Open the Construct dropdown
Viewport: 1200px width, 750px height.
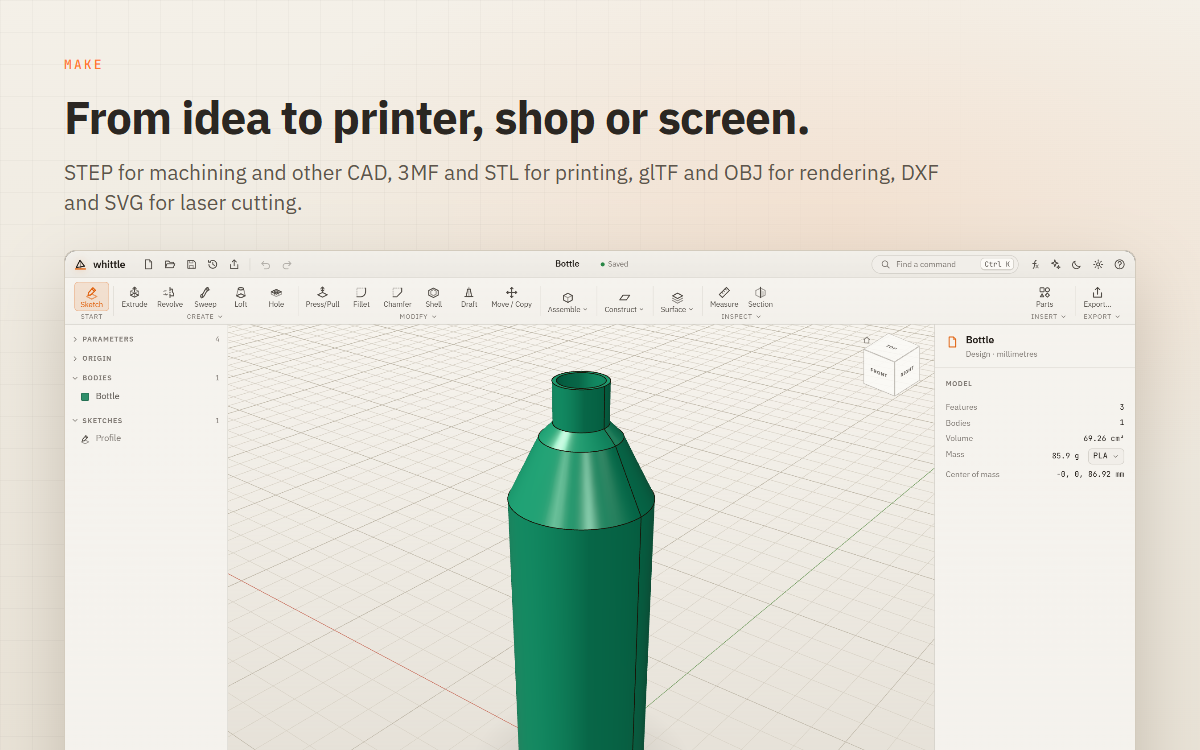(x=624, y=301)
